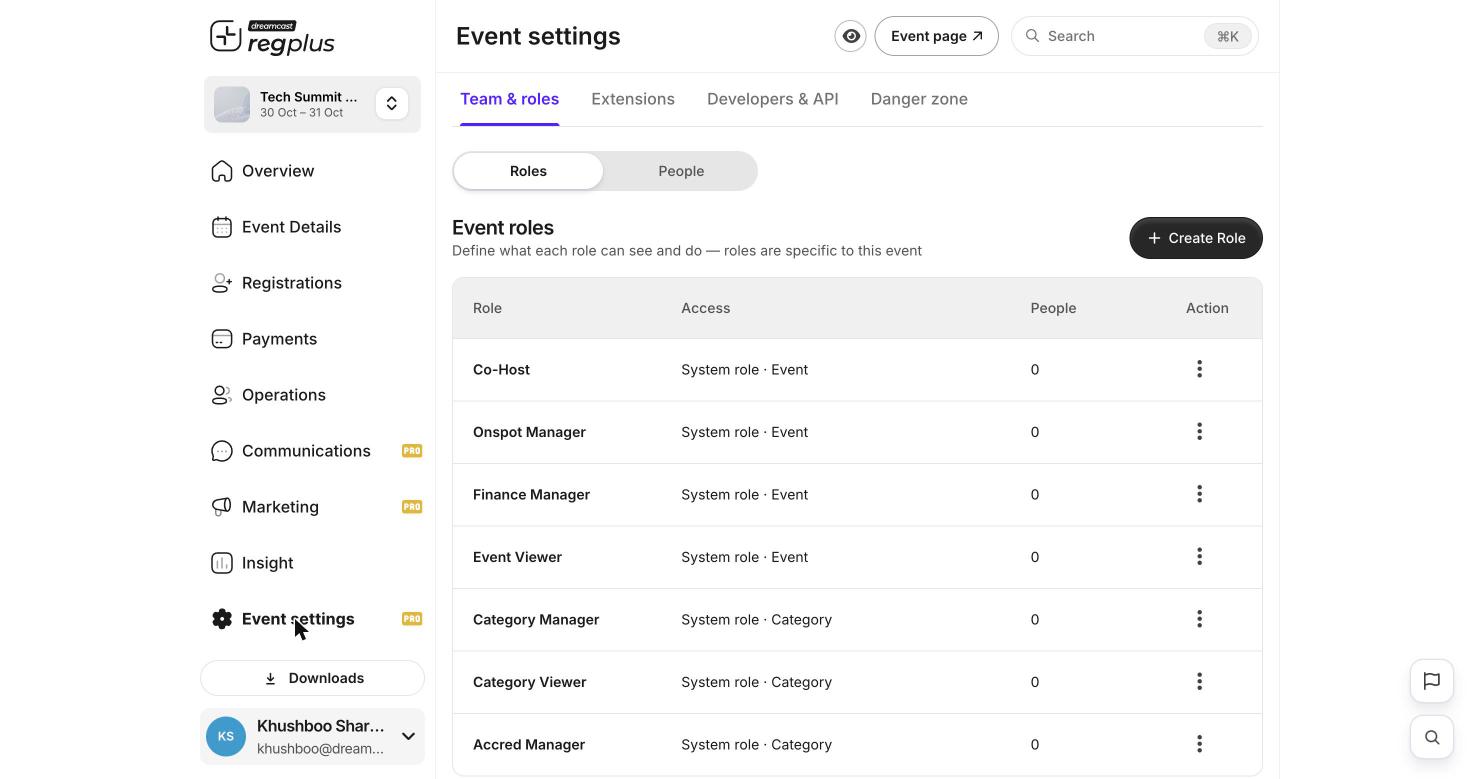Click the Operations people icon

222,395
